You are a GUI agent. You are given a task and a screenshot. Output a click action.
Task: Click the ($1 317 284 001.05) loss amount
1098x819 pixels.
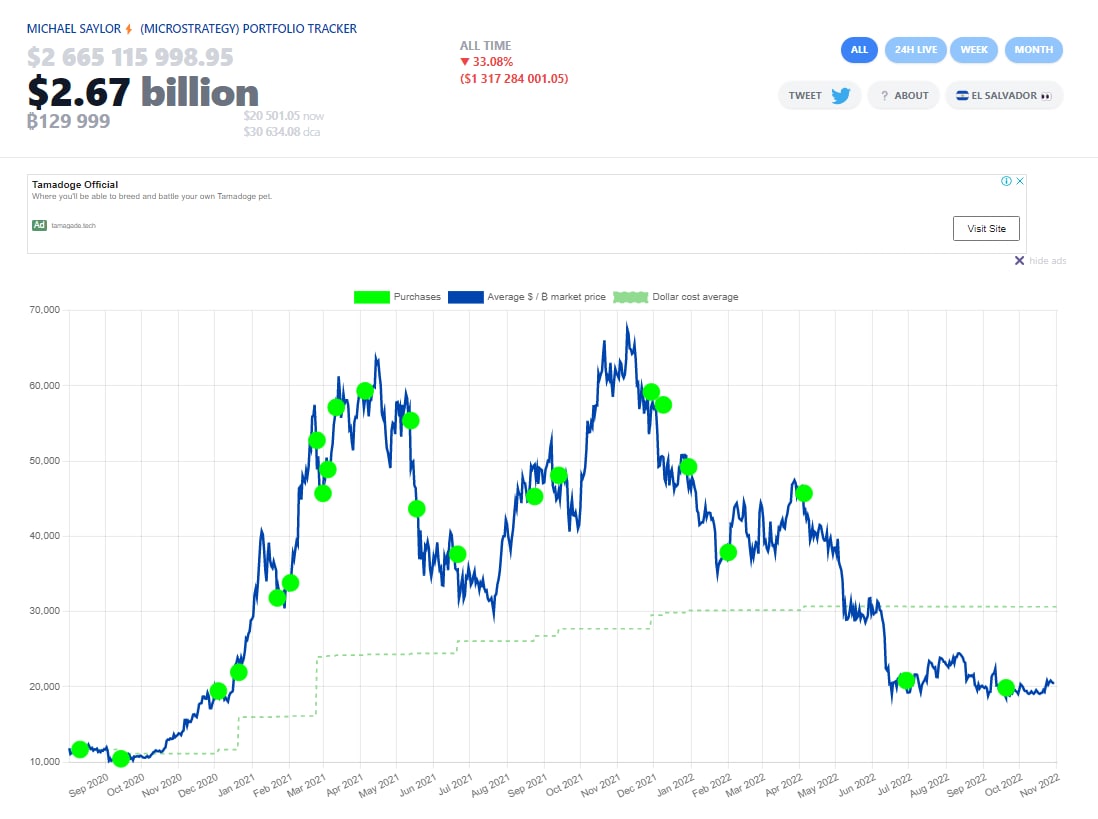pos(514,78)
